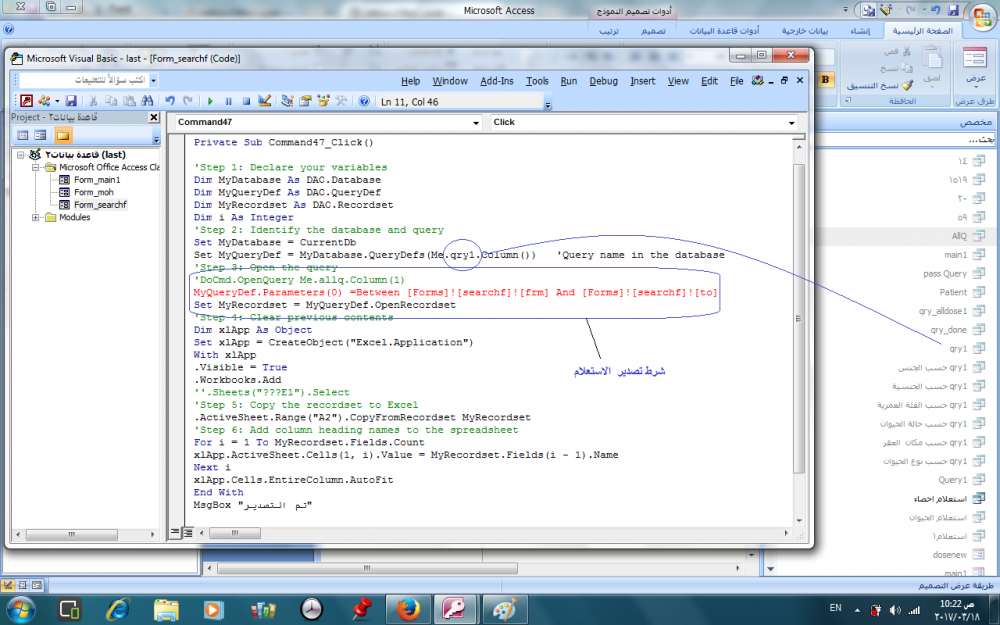Click the Break pause icon
Image resolution: width=1000 pixels, height=625 pixels.
tap(228, 101)
